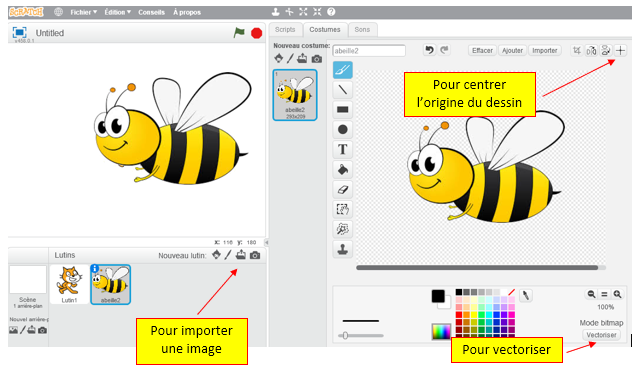Upload new sprite from file icon
Image resolution: width=638 pixels, height=368 pixels.
241,255
